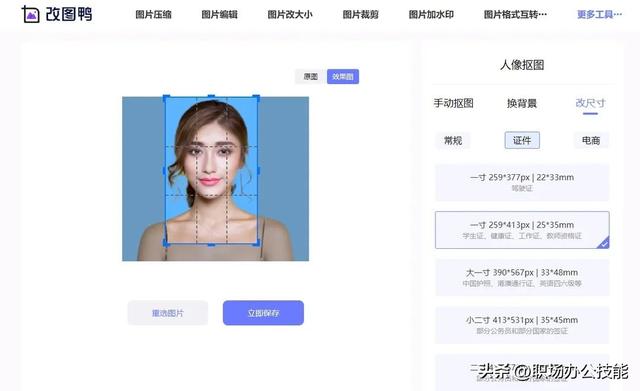Switch preview to 原图 view
Image resolution: width=640 pixels, height=391 pixels.
311,76
